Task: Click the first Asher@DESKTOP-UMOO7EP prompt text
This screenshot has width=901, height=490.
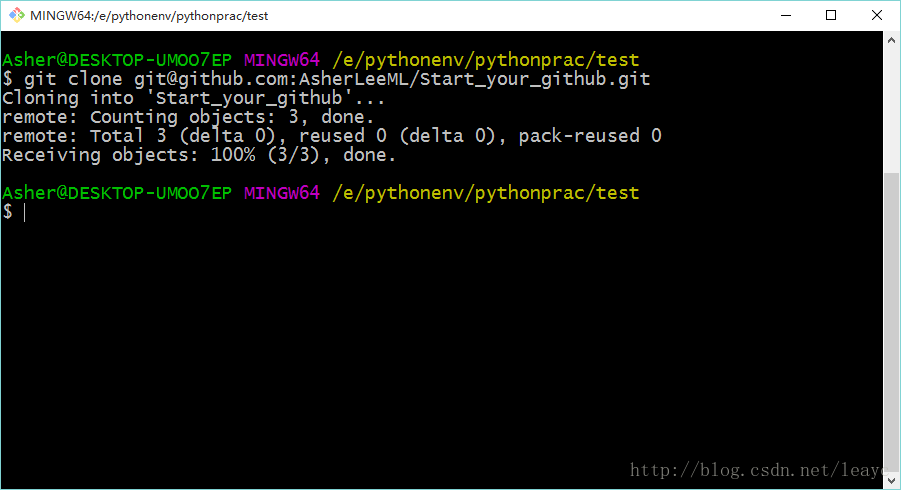Action: 117,60
